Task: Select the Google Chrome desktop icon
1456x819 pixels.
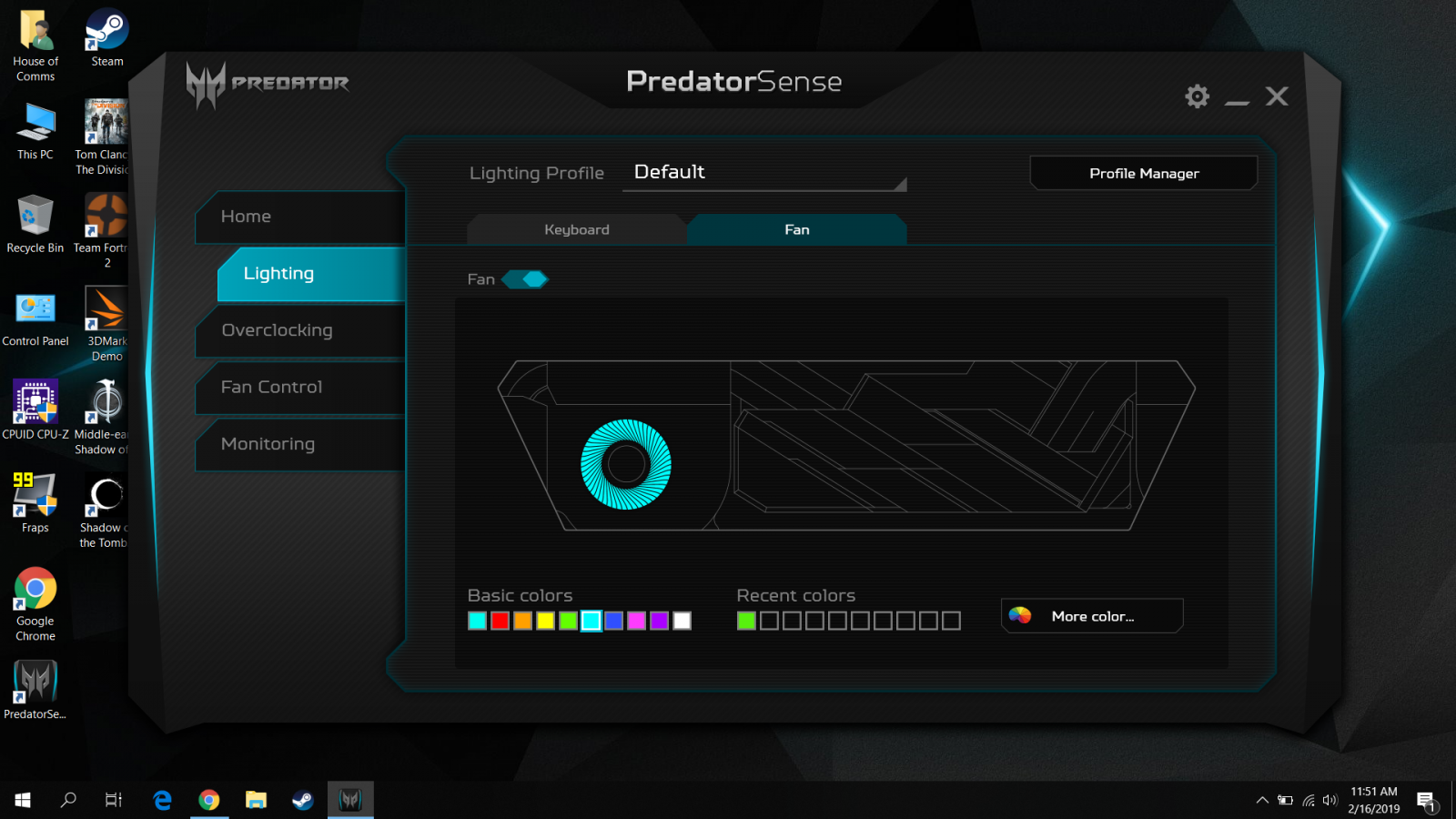Action: 35,604
